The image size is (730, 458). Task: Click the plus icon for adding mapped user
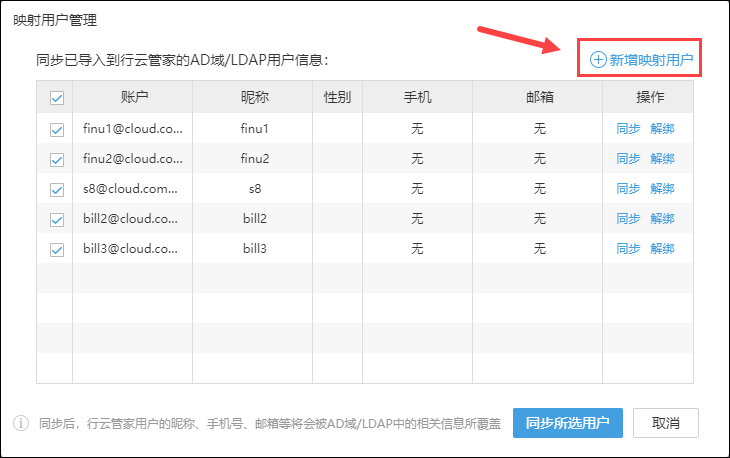point(598,59)
